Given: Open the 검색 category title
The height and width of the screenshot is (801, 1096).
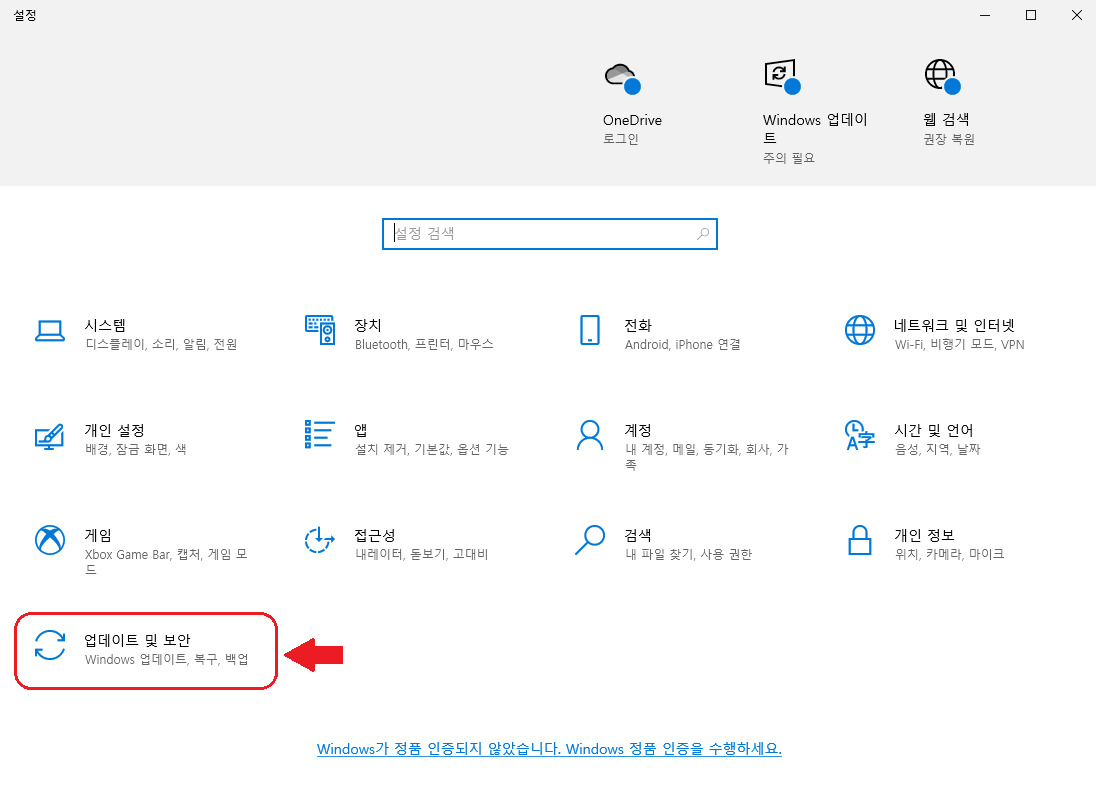Looking at the screenshot, I should coord(638,535).
